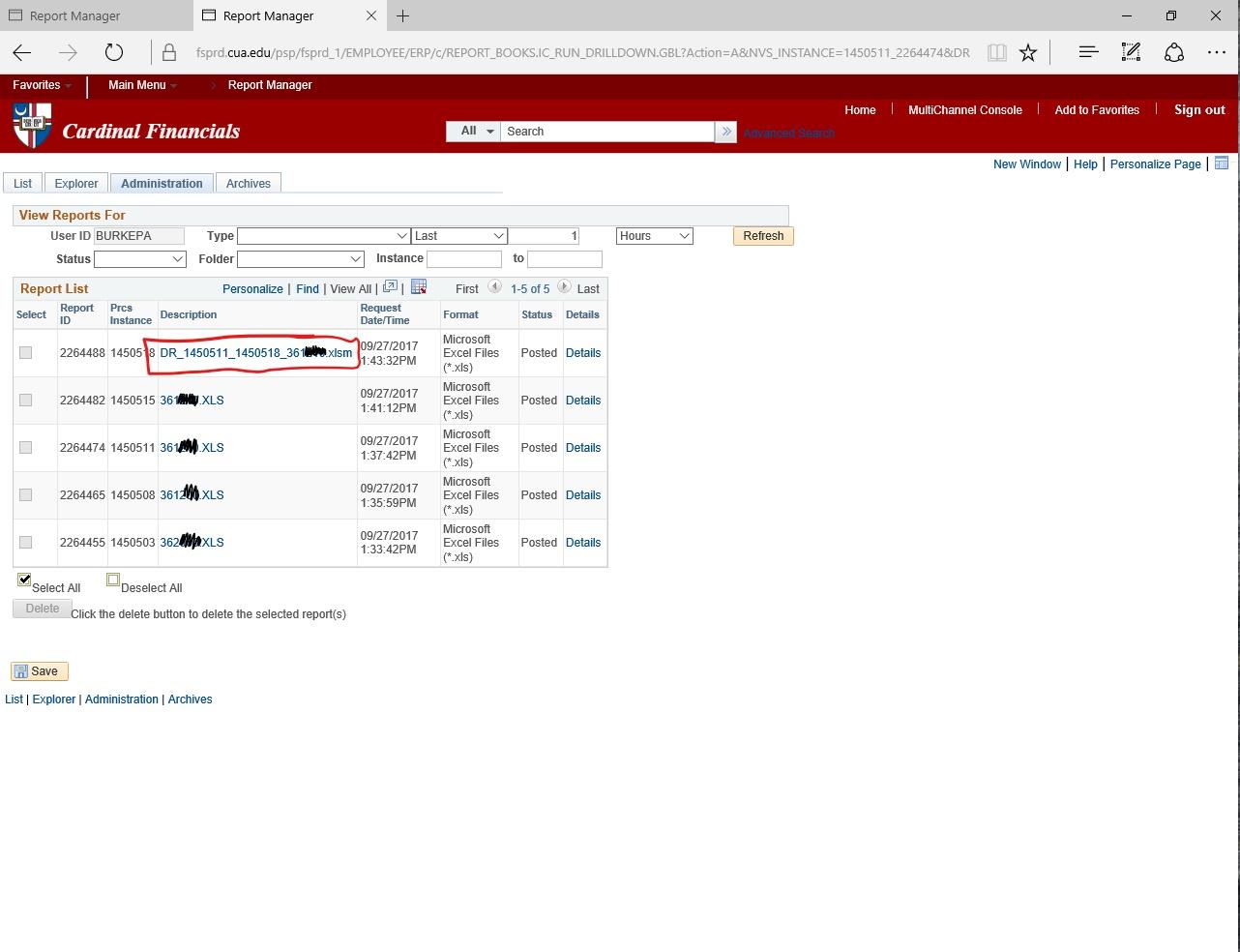
Task: Check the Select All box
Action: (x=24, y=580)
